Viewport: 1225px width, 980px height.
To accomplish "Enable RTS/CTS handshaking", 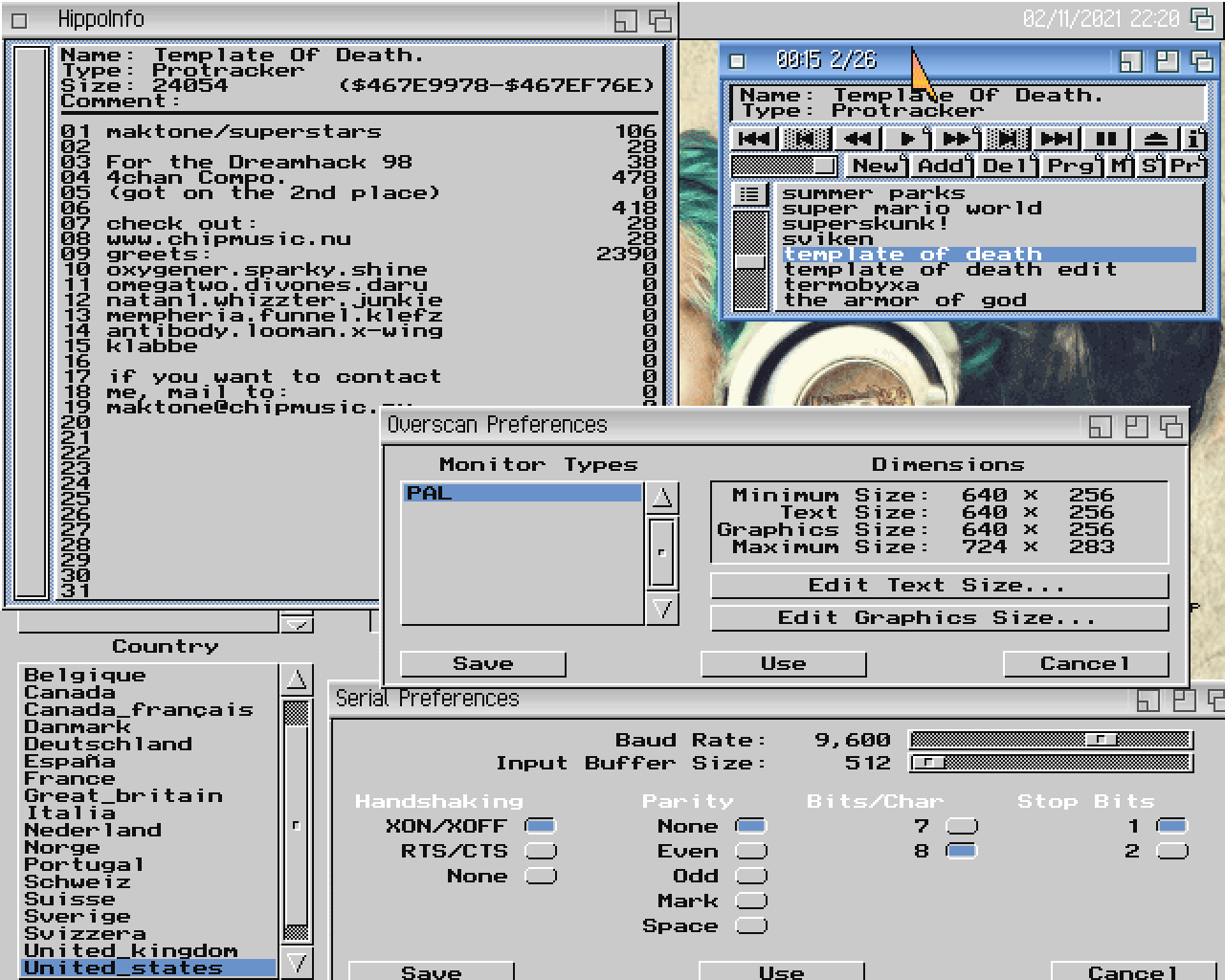I will click(x=541, y=851).
